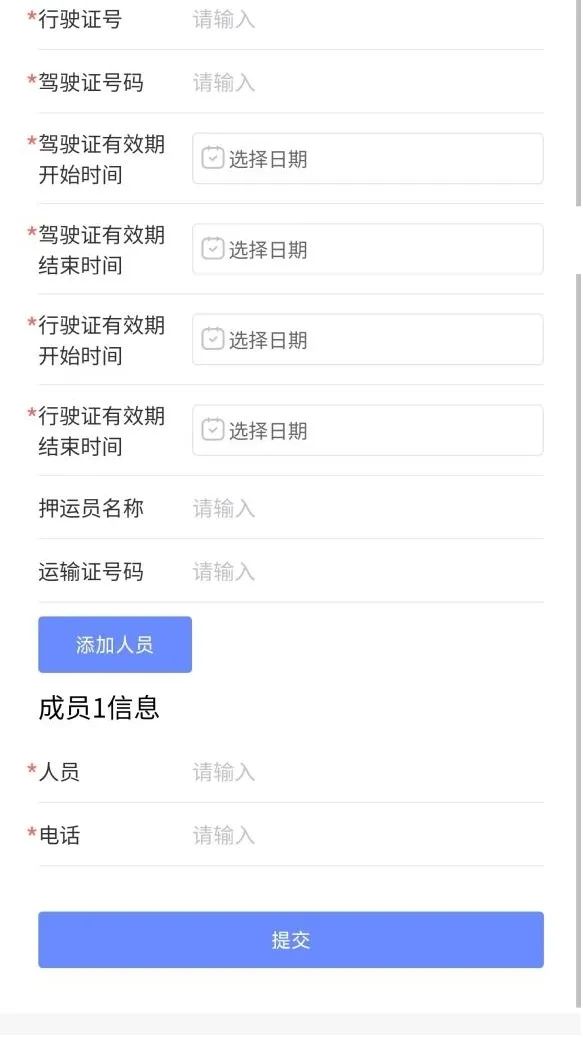Focus the 电话 input field

pos(368,835)
